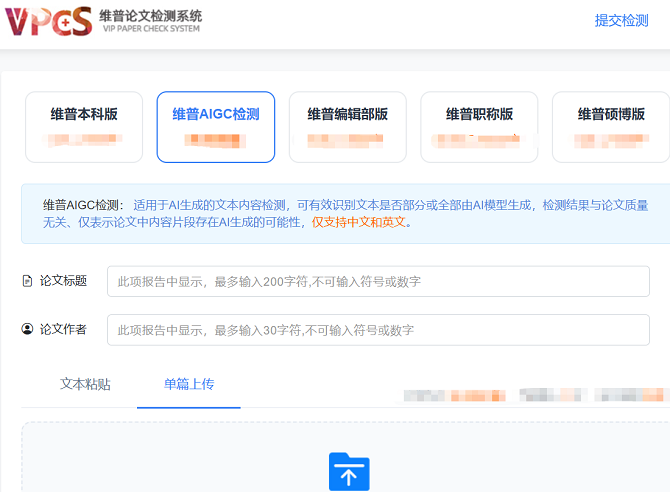This screenshot has height=492, width=670.
Task: Switch to the 单篇上传 tab
Action: [189, 384]
